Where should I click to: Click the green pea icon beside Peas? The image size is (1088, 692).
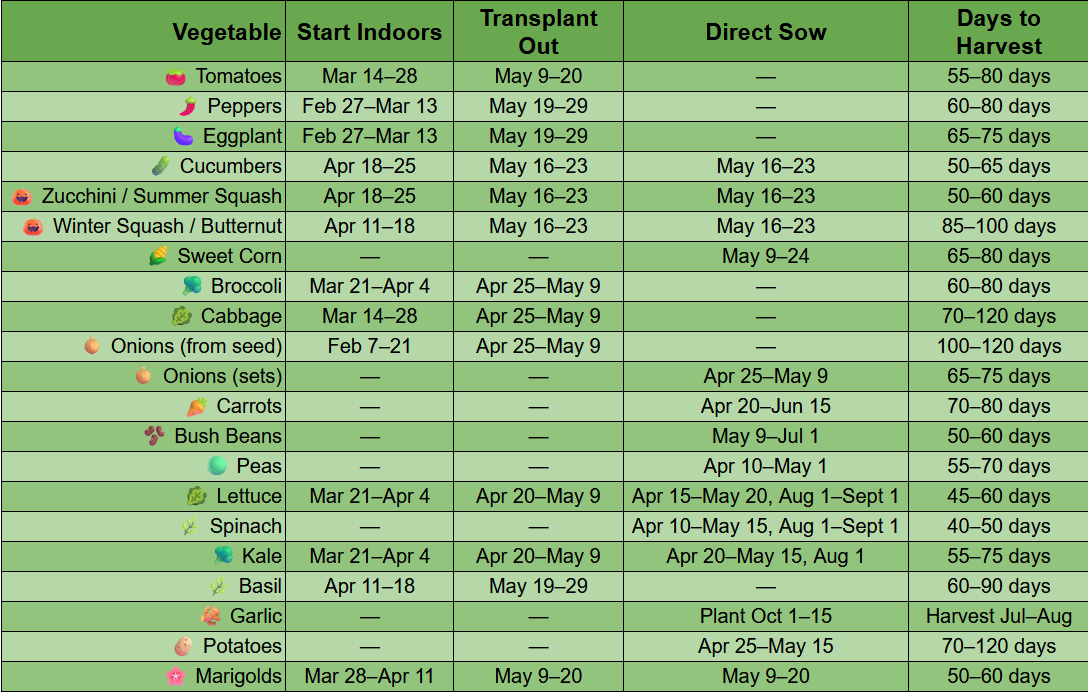217,466
